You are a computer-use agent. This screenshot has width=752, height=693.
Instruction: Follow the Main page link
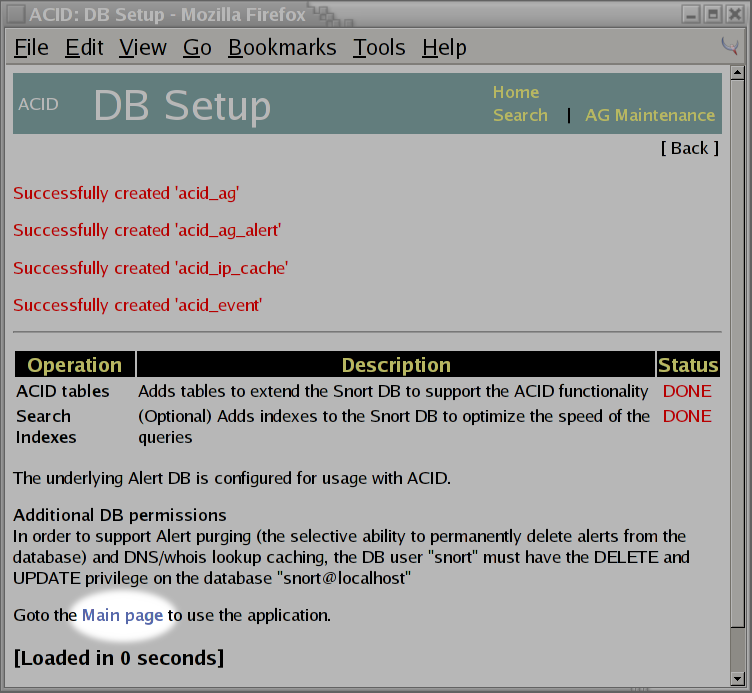122,615
